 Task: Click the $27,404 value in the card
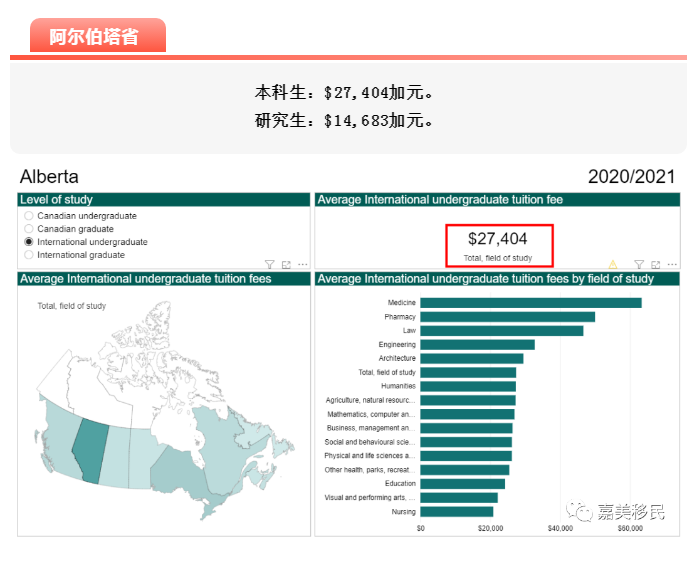pyautogui.click(x=497, y=239)
